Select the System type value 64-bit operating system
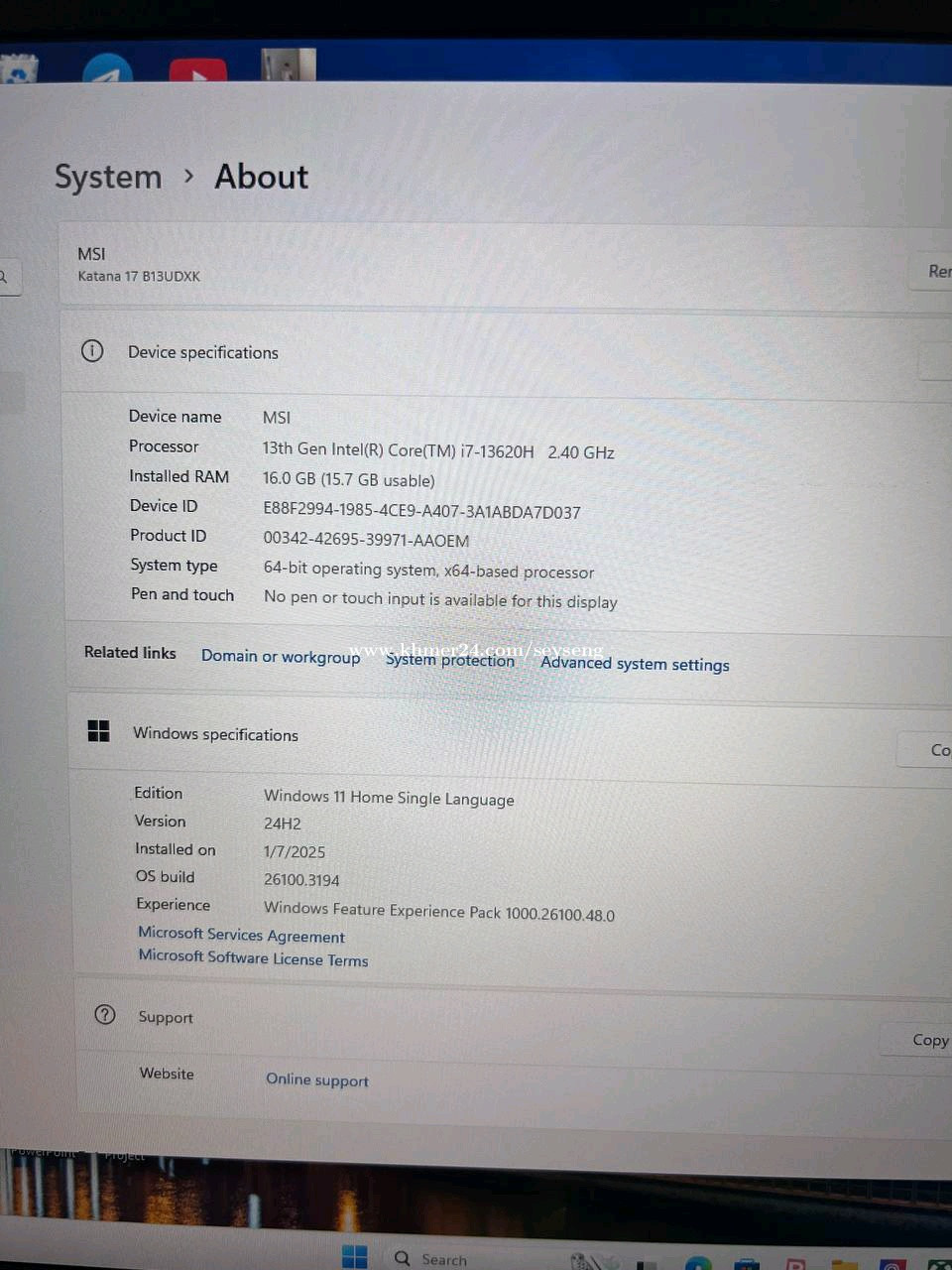This screenshot has width=952, height=1270. [x=428, y=571]
